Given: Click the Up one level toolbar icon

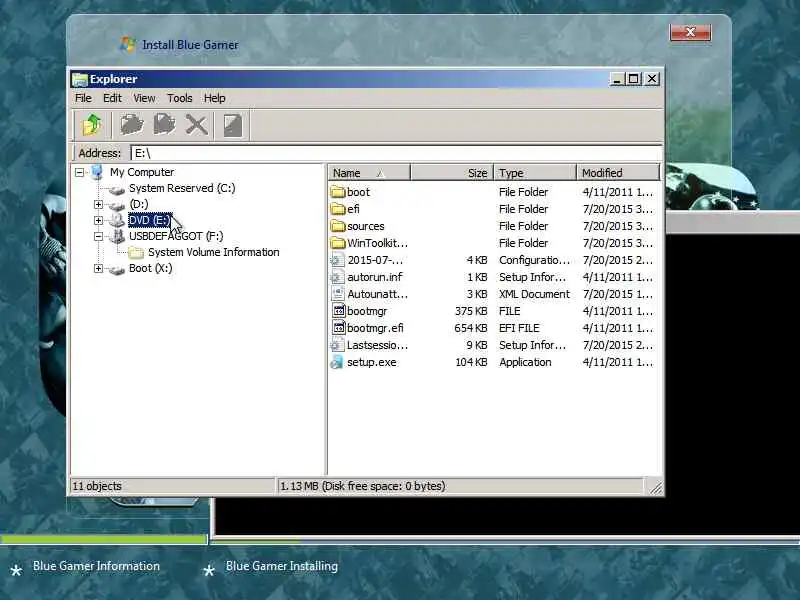Looking at the screenshot, I should [x=92, y=125].
